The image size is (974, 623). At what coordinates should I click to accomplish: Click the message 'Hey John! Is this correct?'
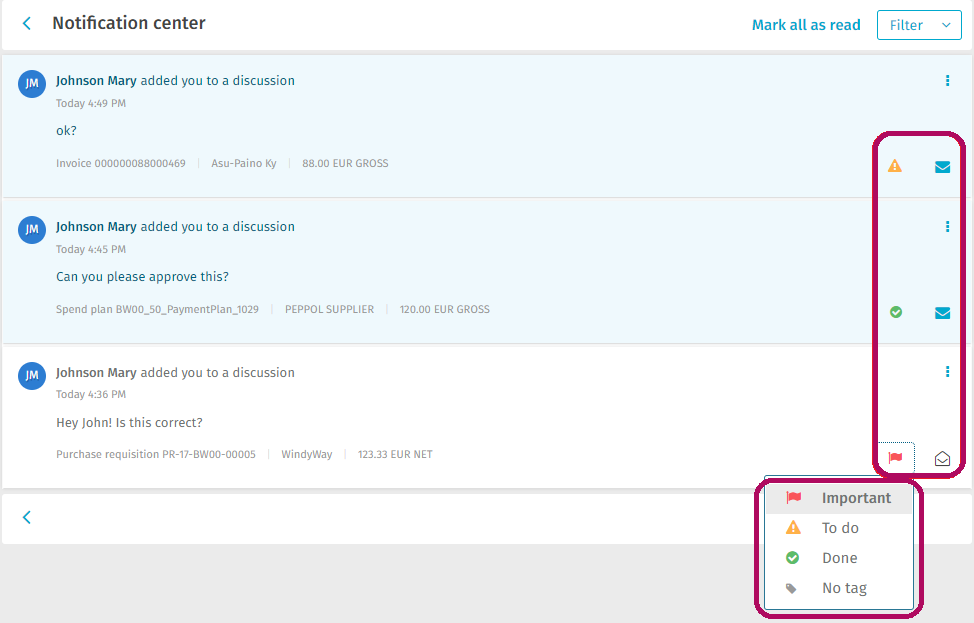coord(129,422)
